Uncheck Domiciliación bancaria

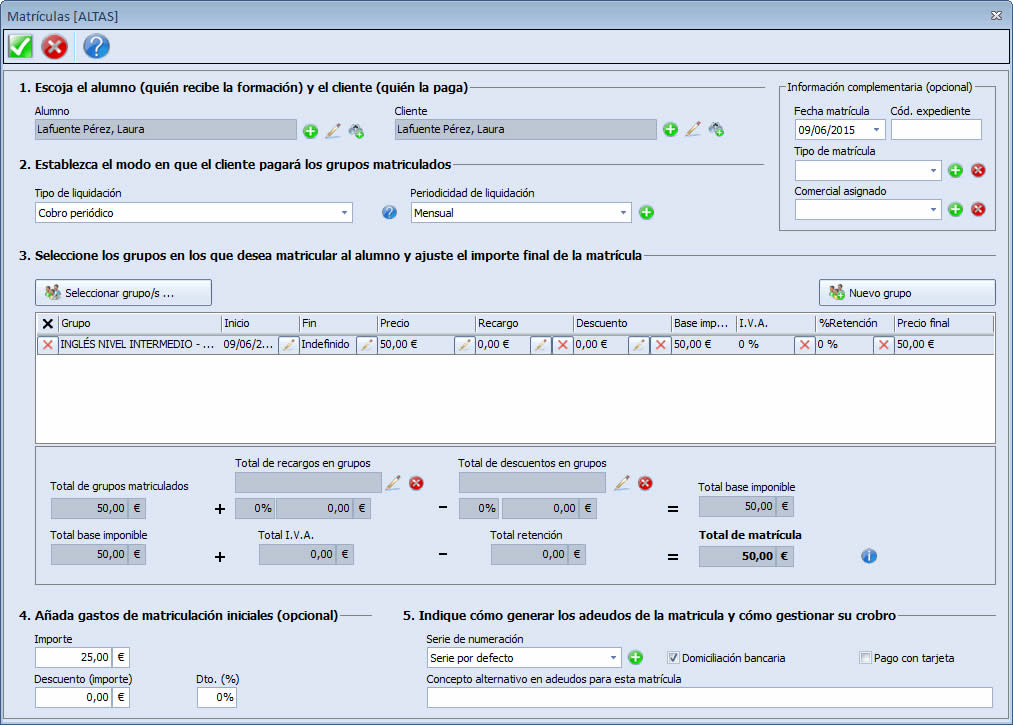coord(673,658)
